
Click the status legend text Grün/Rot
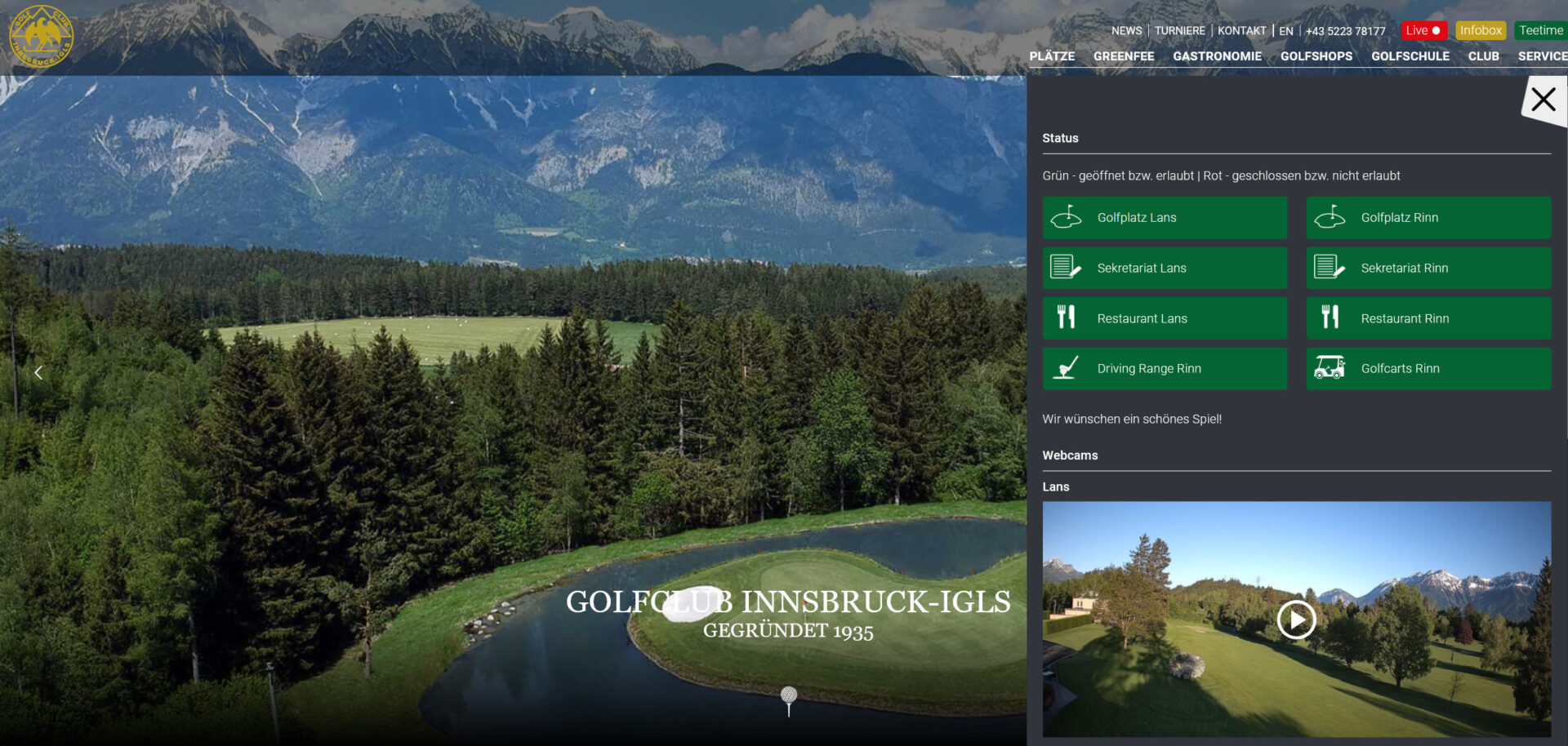(x=1221, y=175)
